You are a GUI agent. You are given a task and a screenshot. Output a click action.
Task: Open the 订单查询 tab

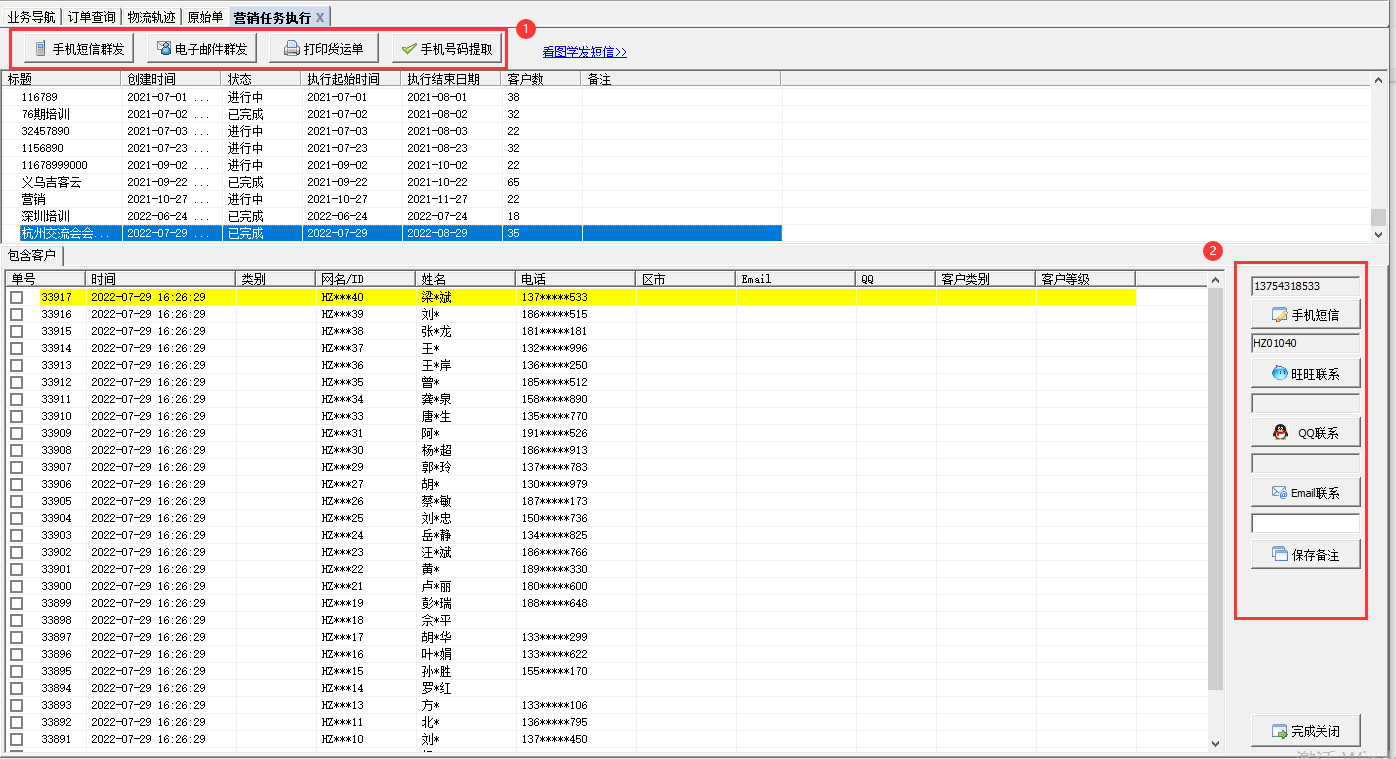pyautogui.click(x=92, y=17)
